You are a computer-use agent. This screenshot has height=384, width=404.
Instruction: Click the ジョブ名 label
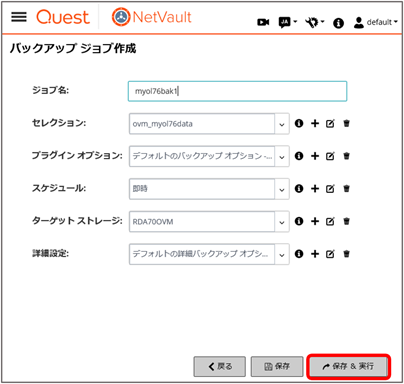[x=50, y=90]
